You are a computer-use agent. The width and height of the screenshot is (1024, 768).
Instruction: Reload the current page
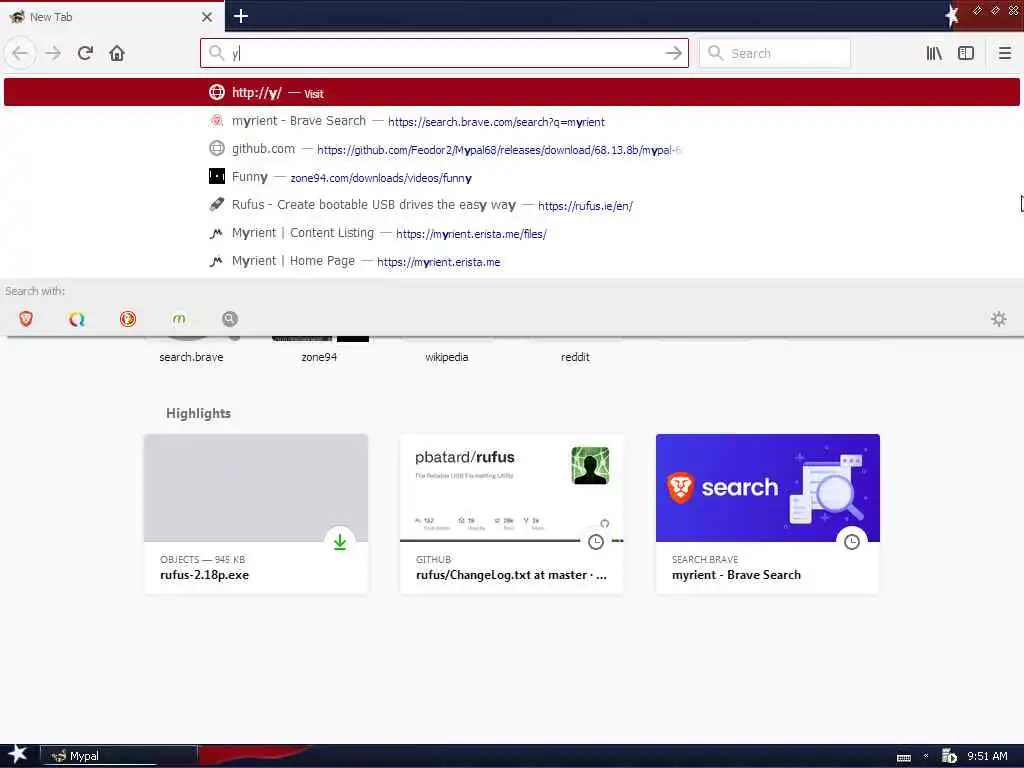(x=86, y=53)
